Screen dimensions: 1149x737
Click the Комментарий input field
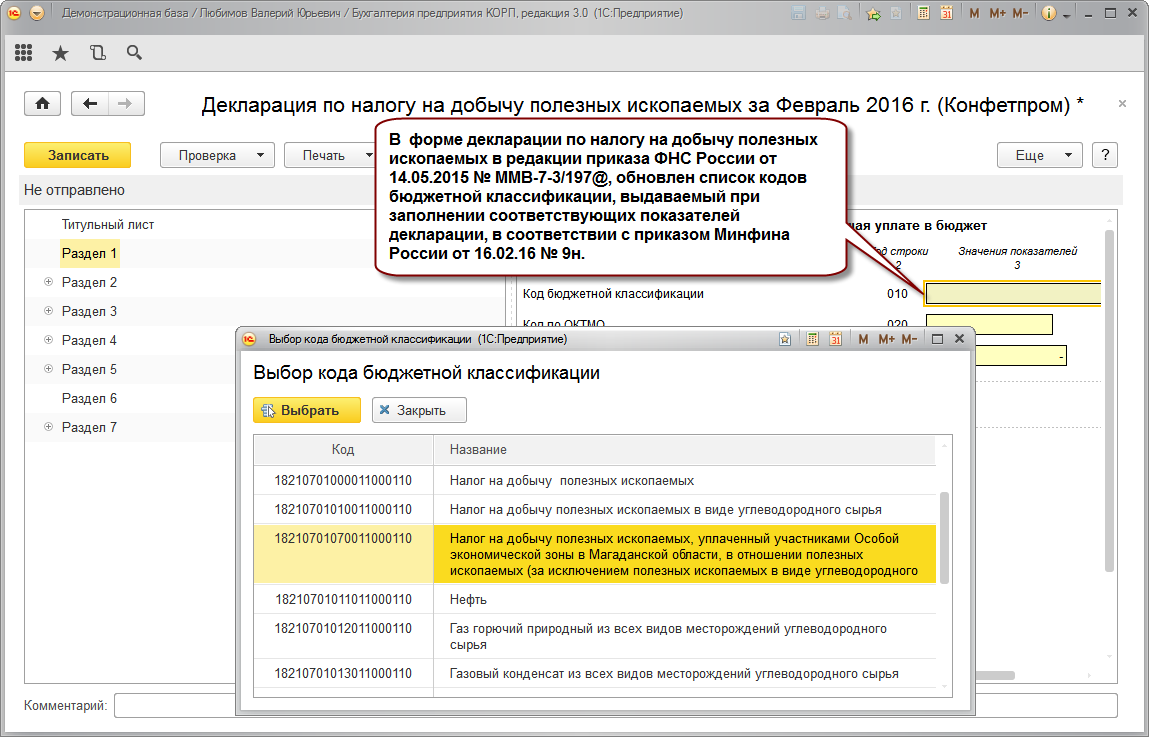(600, 706)
